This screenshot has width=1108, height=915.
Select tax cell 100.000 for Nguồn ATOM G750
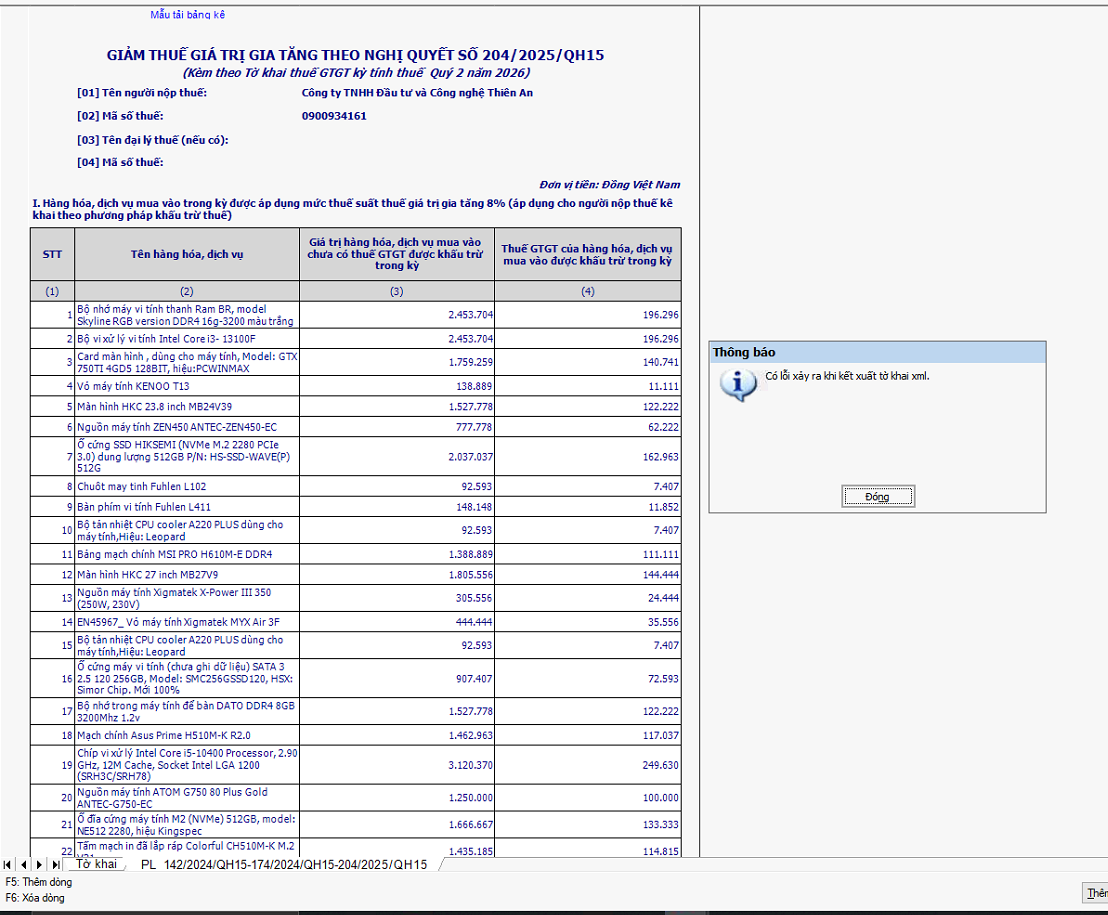(x=588, y=798)
